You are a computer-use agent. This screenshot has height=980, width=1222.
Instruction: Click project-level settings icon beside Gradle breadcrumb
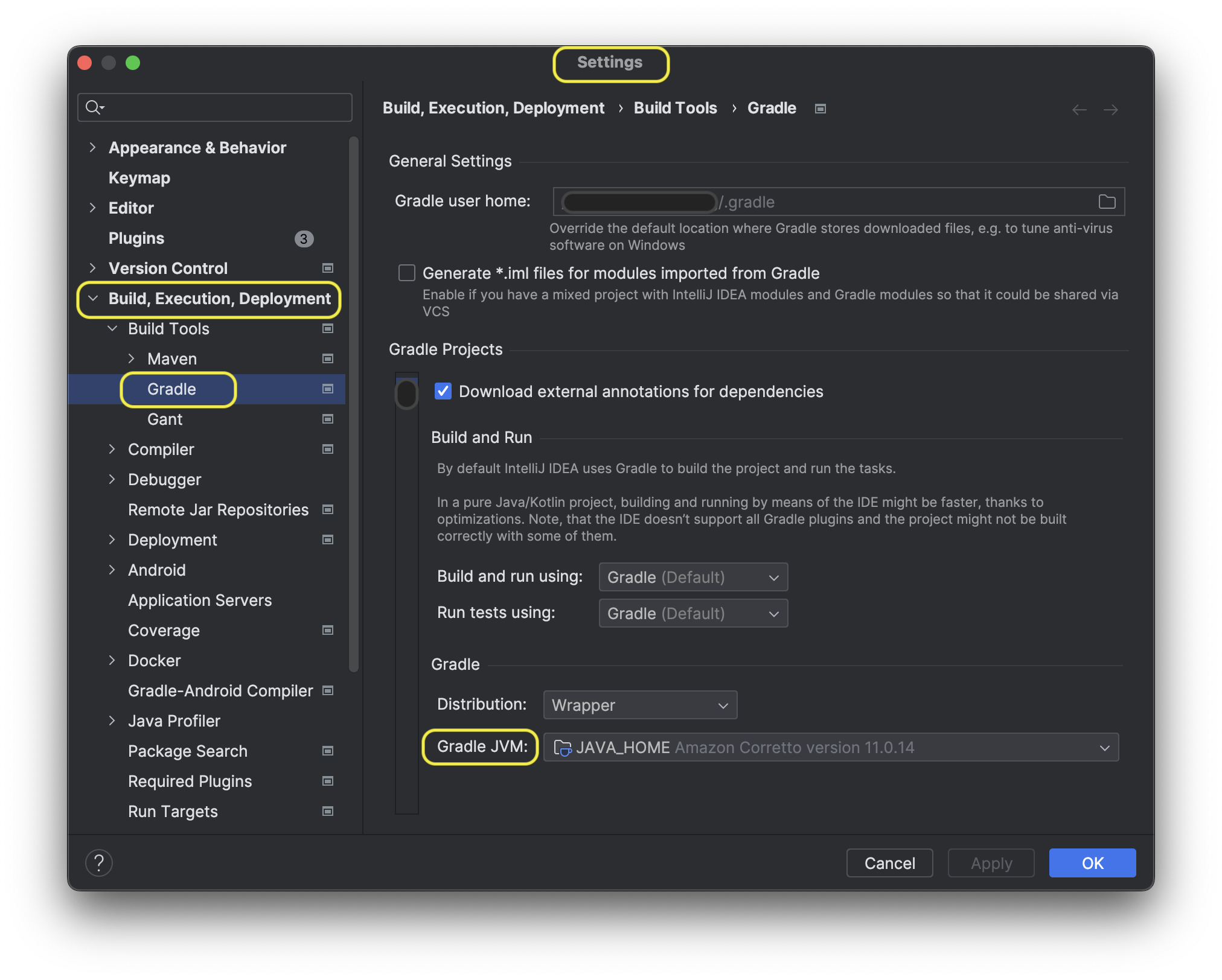(x=820, y=109)
